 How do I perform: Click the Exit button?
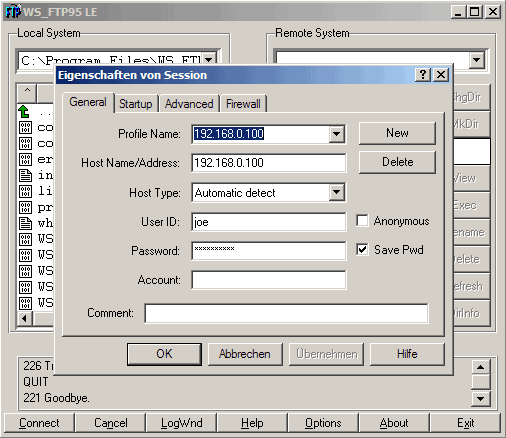point(465,423)
